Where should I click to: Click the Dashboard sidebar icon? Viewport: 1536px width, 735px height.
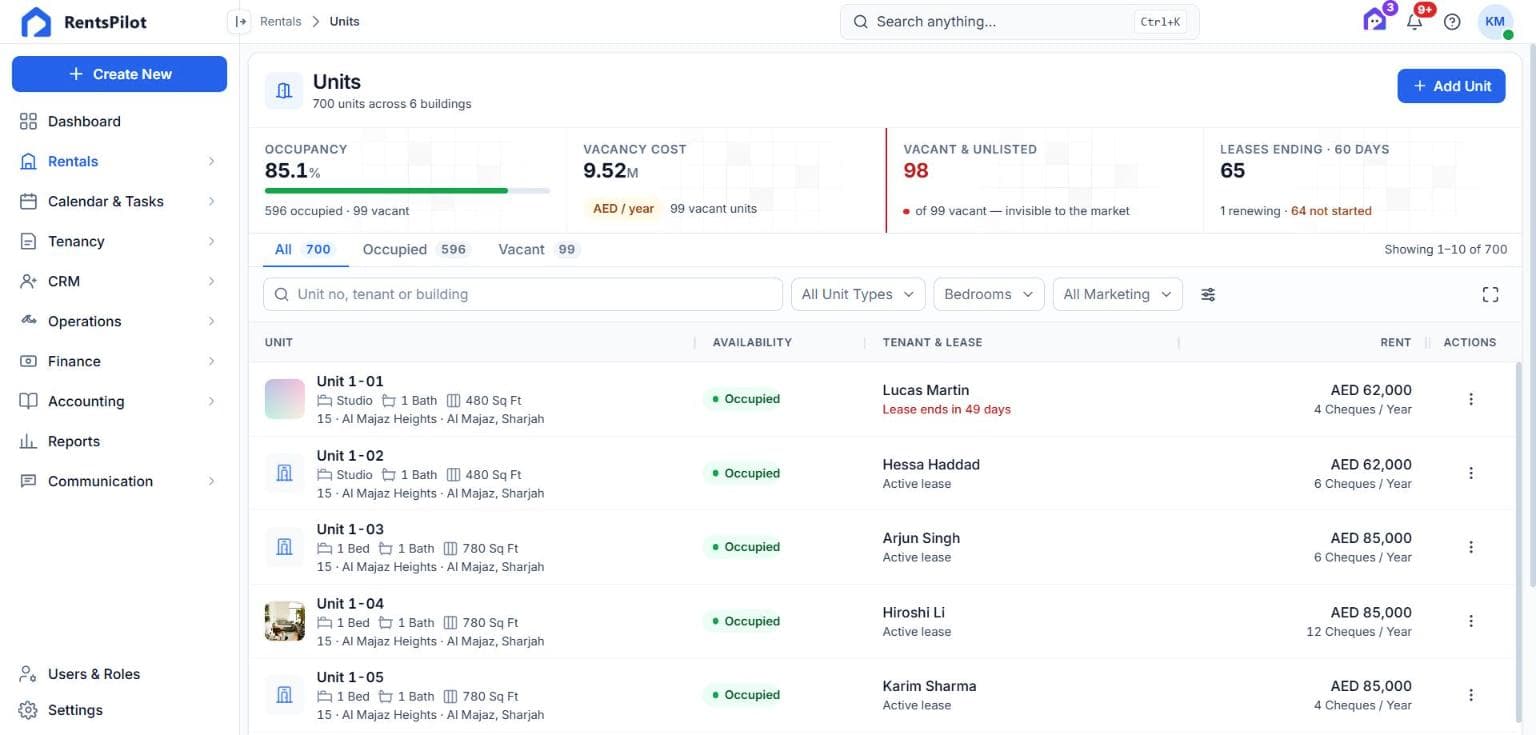pyautogui.click(x=28, y=121)
